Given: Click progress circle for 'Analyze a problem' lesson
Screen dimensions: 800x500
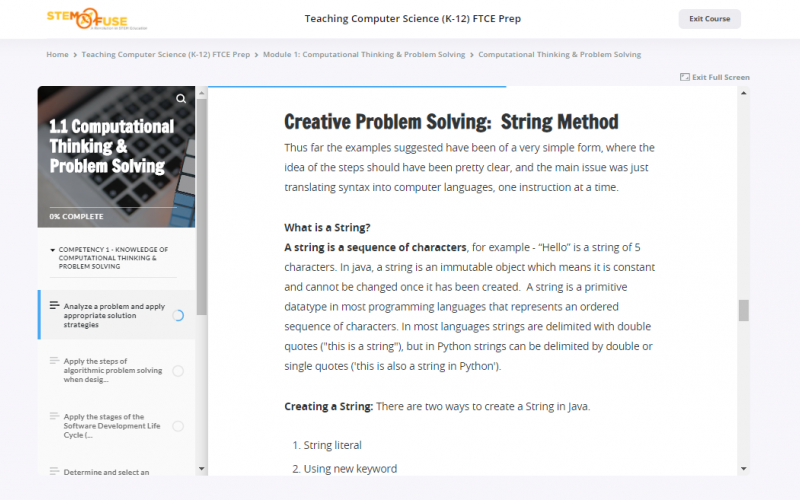Looking at the screenshot, I should (x=178, y=315).
